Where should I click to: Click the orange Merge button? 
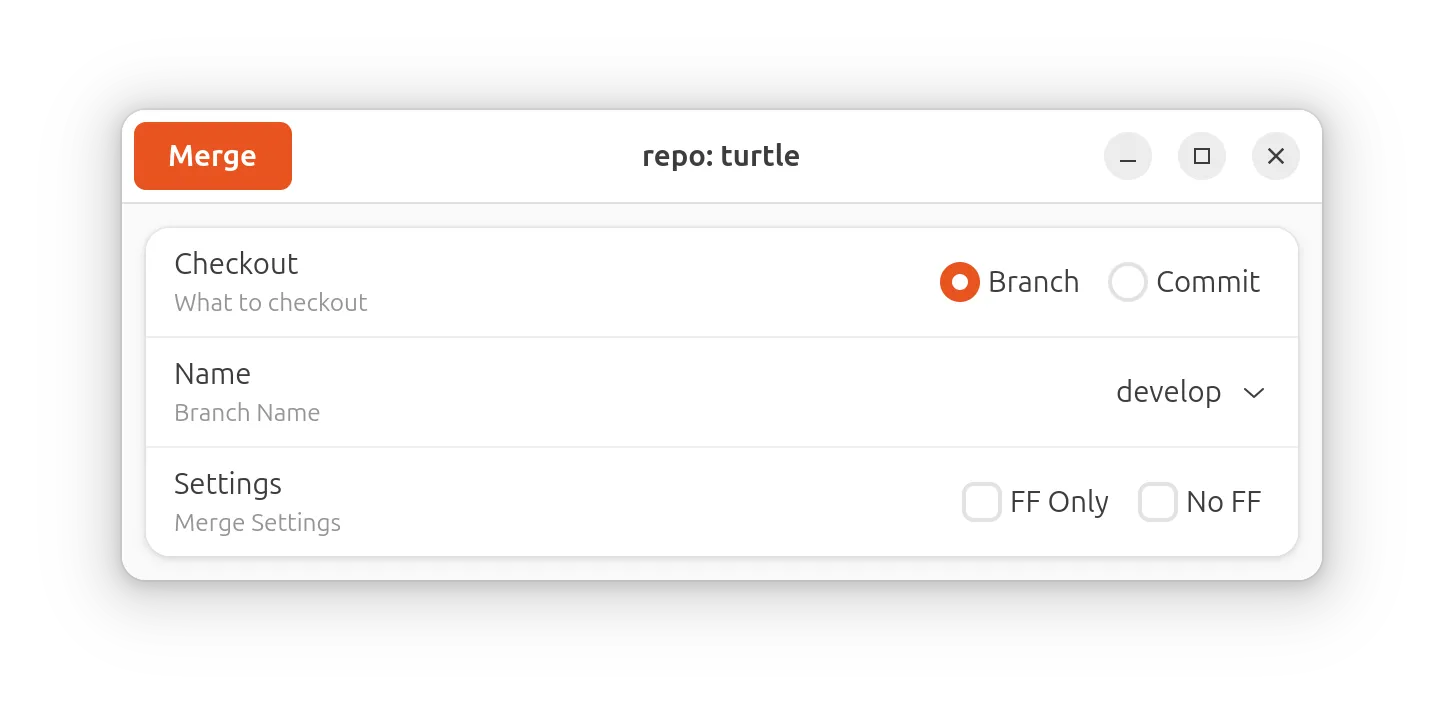click(213, 156)
